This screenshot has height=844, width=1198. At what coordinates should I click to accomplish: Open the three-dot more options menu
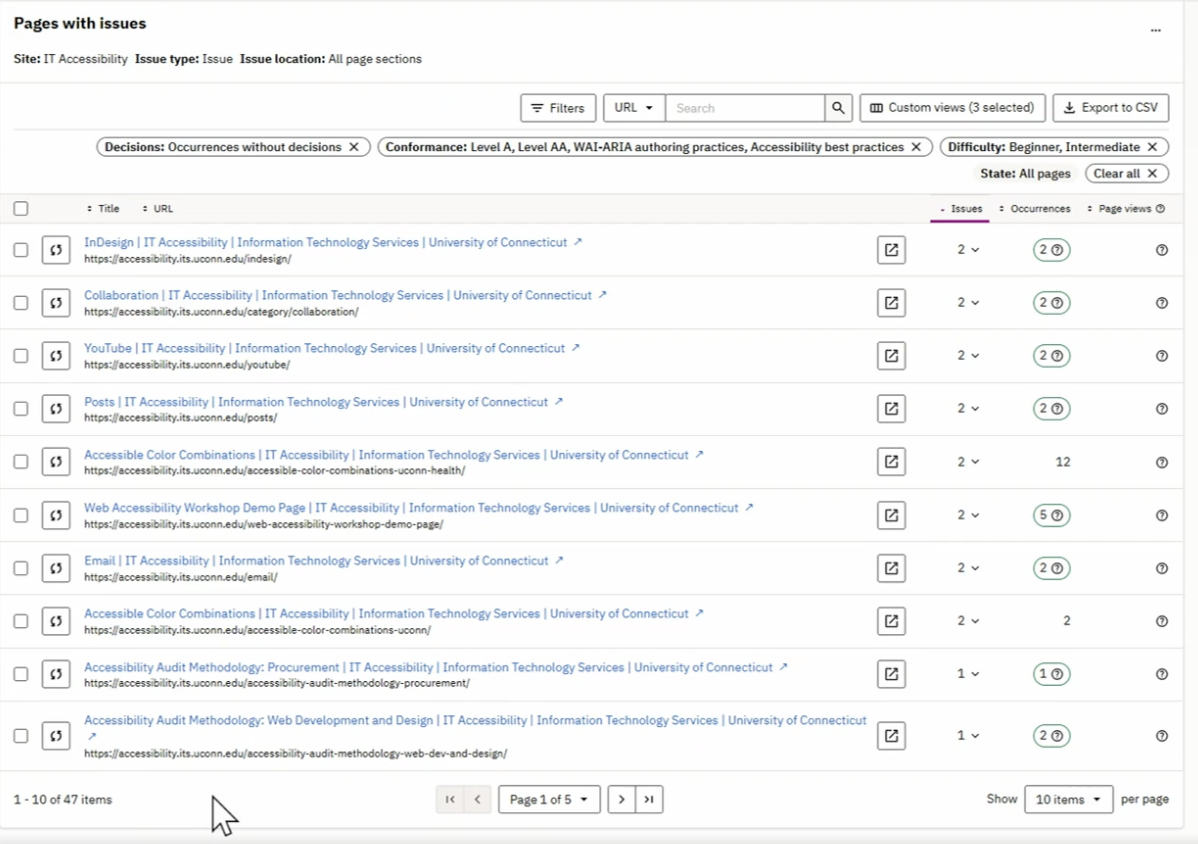[x=1155, y=31]
